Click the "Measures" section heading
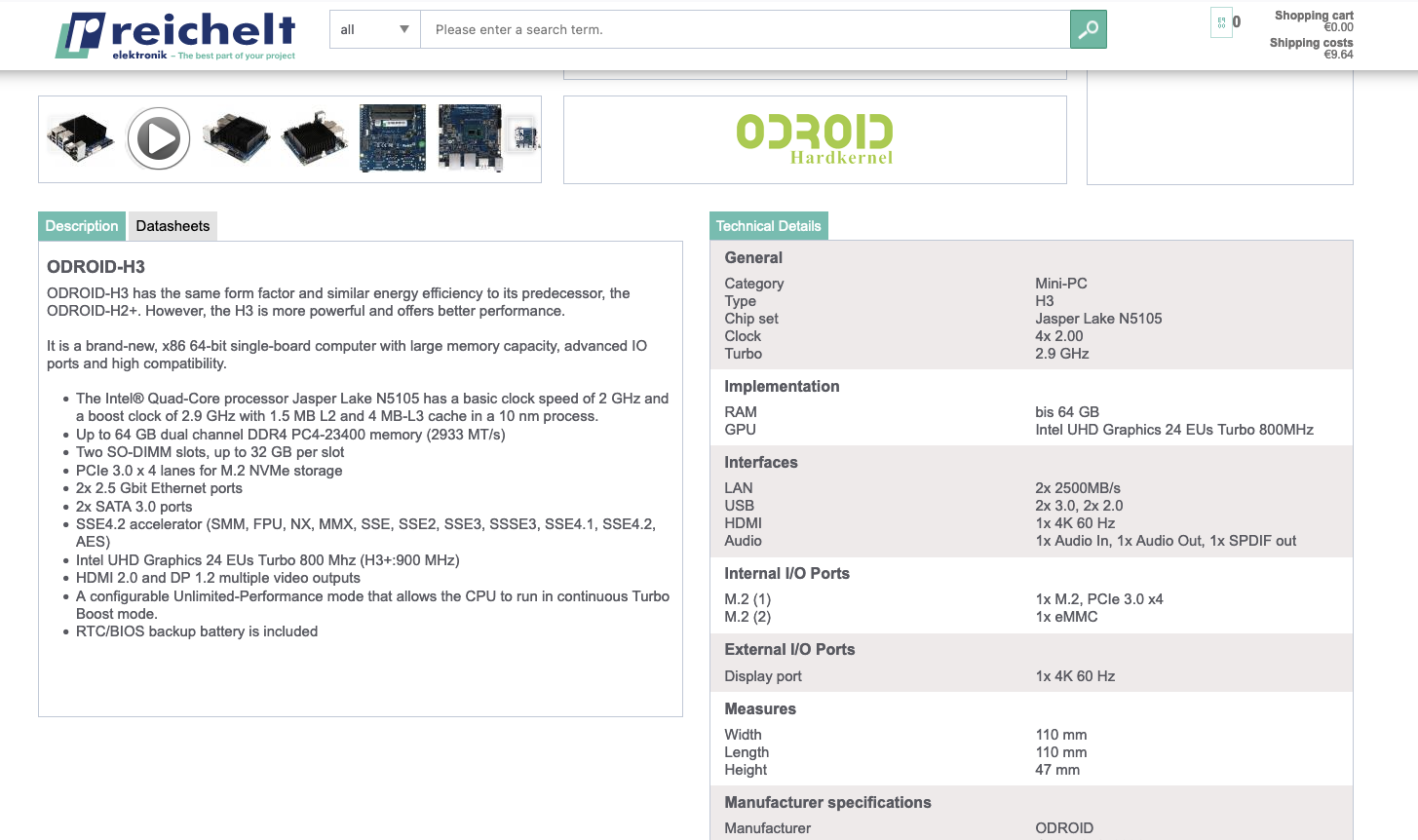The height and width of the screenshot is (840, 1418). [x=760, y=709]
